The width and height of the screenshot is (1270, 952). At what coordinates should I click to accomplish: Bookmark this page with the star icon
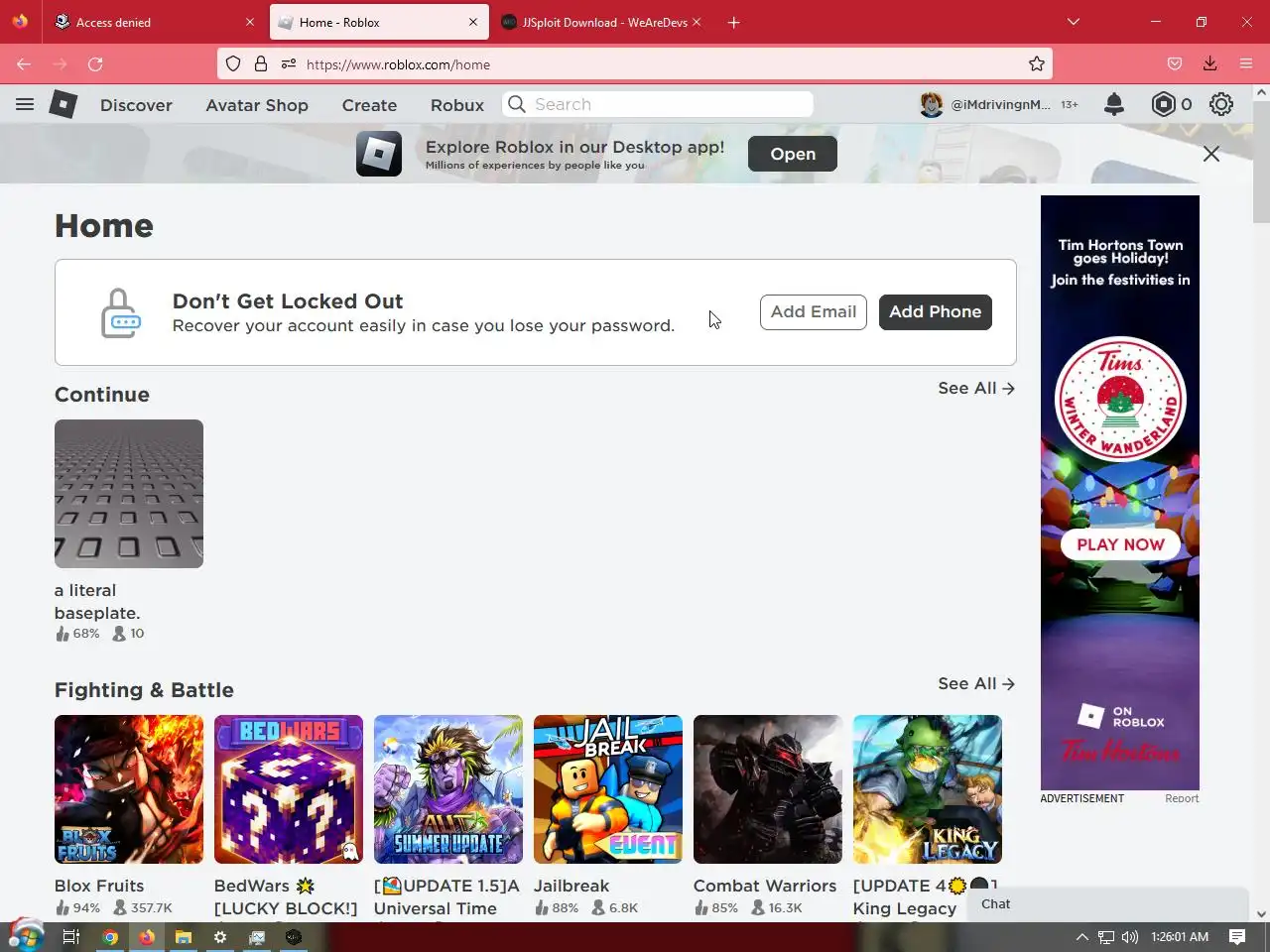(x=1037, y=64)
